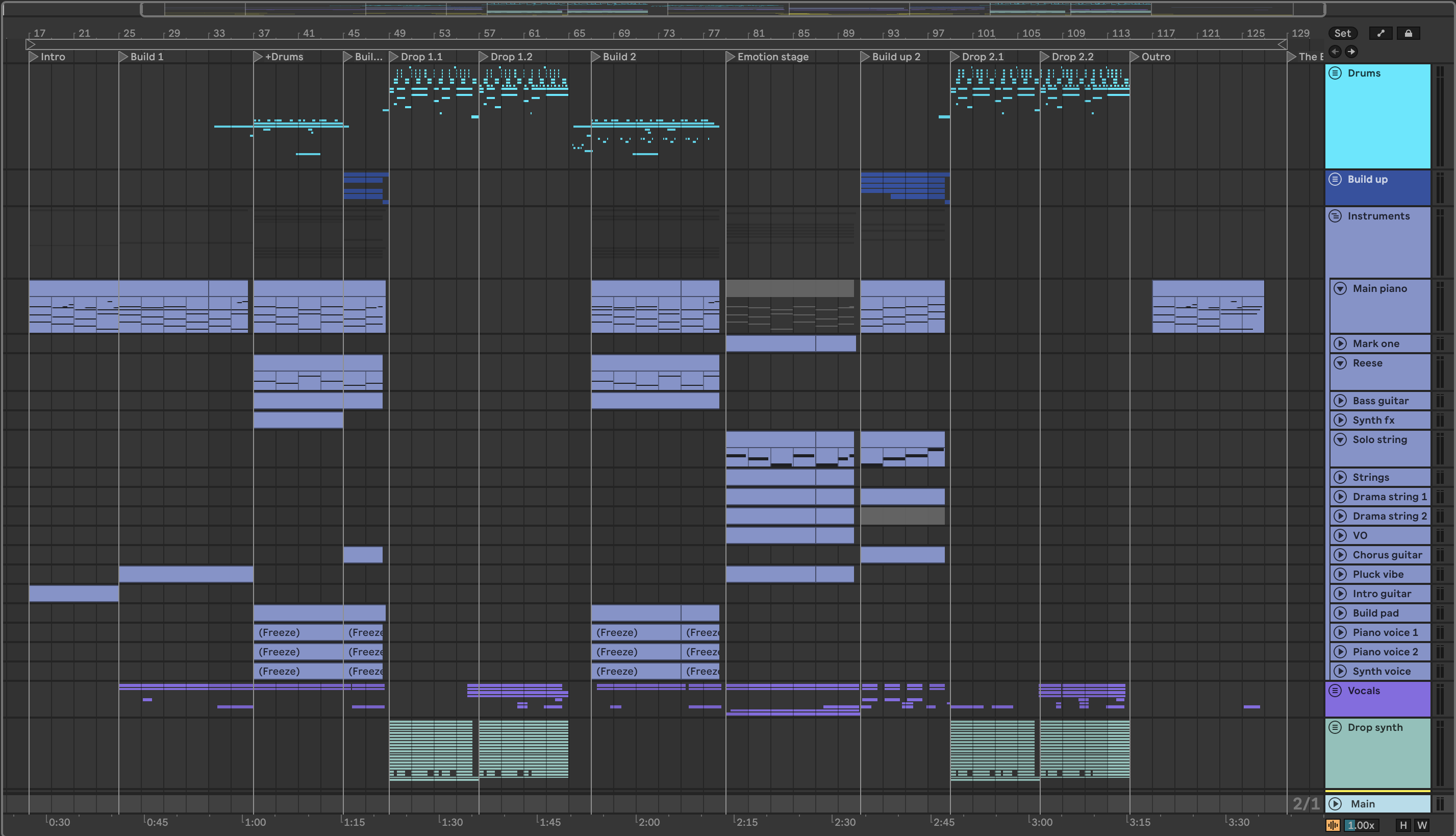Image resolution: width=1456 pixels, height=836 pixels.
Task: Collapse the Solo string track
Action: tap(1340, 440)
